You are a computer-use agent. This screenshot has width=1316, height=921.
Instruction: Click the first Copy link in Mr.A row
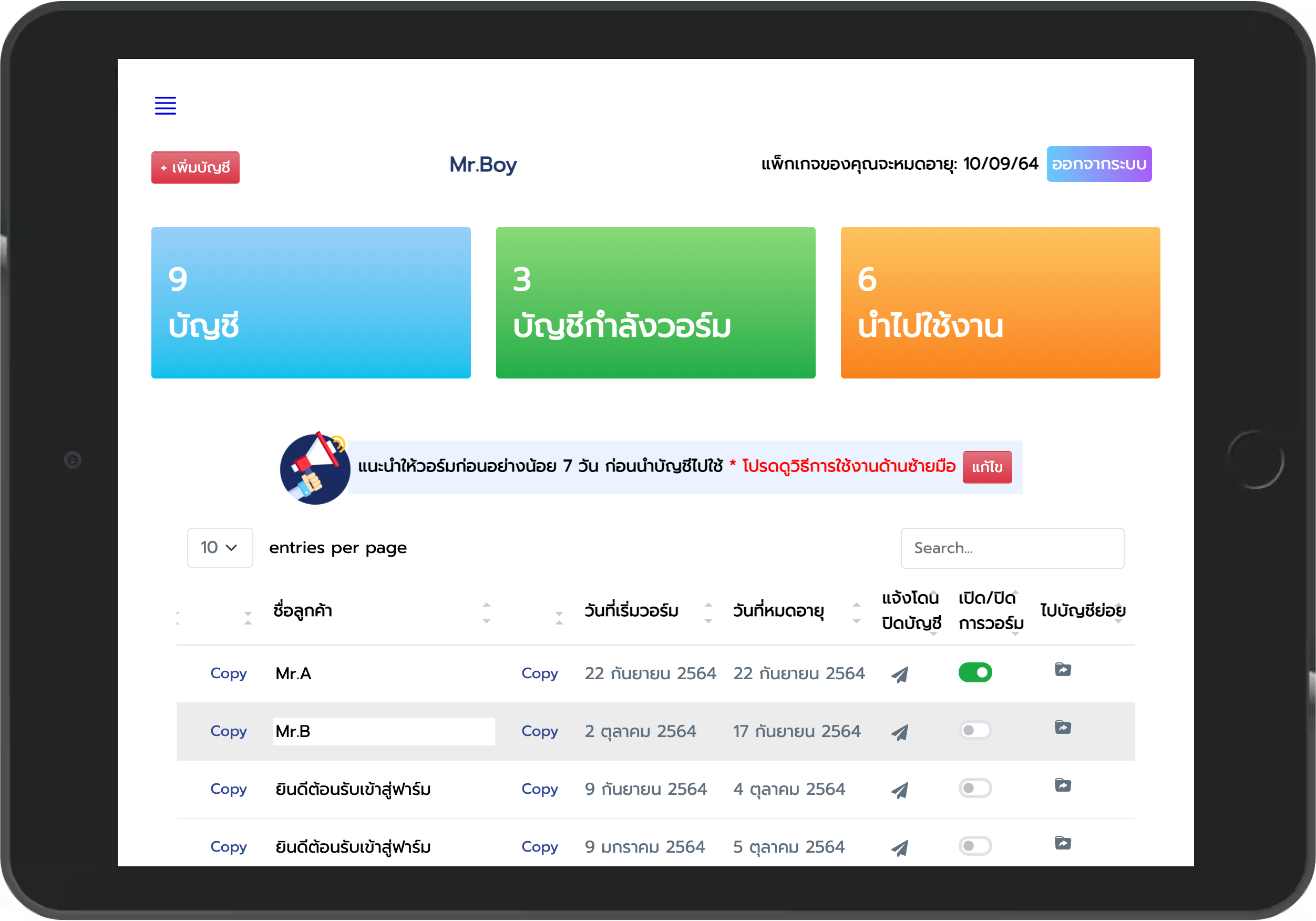pos(228,673)
